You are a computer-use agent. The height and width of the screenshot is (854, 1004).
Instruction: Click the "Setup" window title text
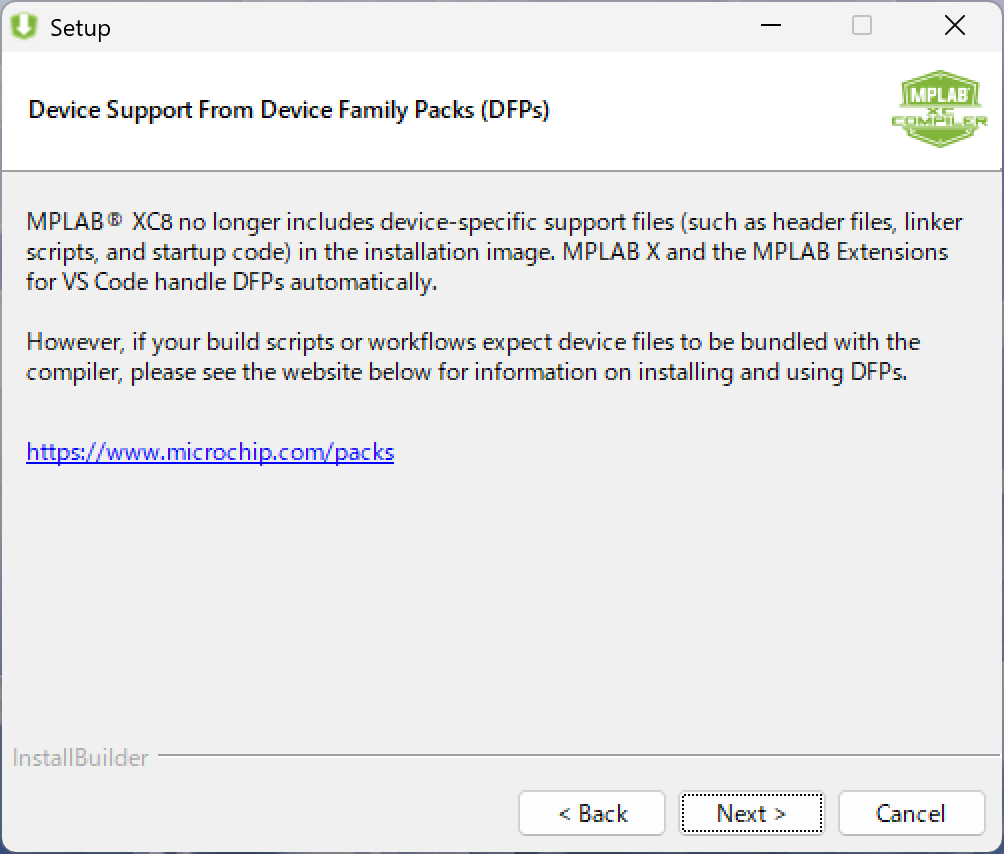pyautogui.click(x=80, y=28)
